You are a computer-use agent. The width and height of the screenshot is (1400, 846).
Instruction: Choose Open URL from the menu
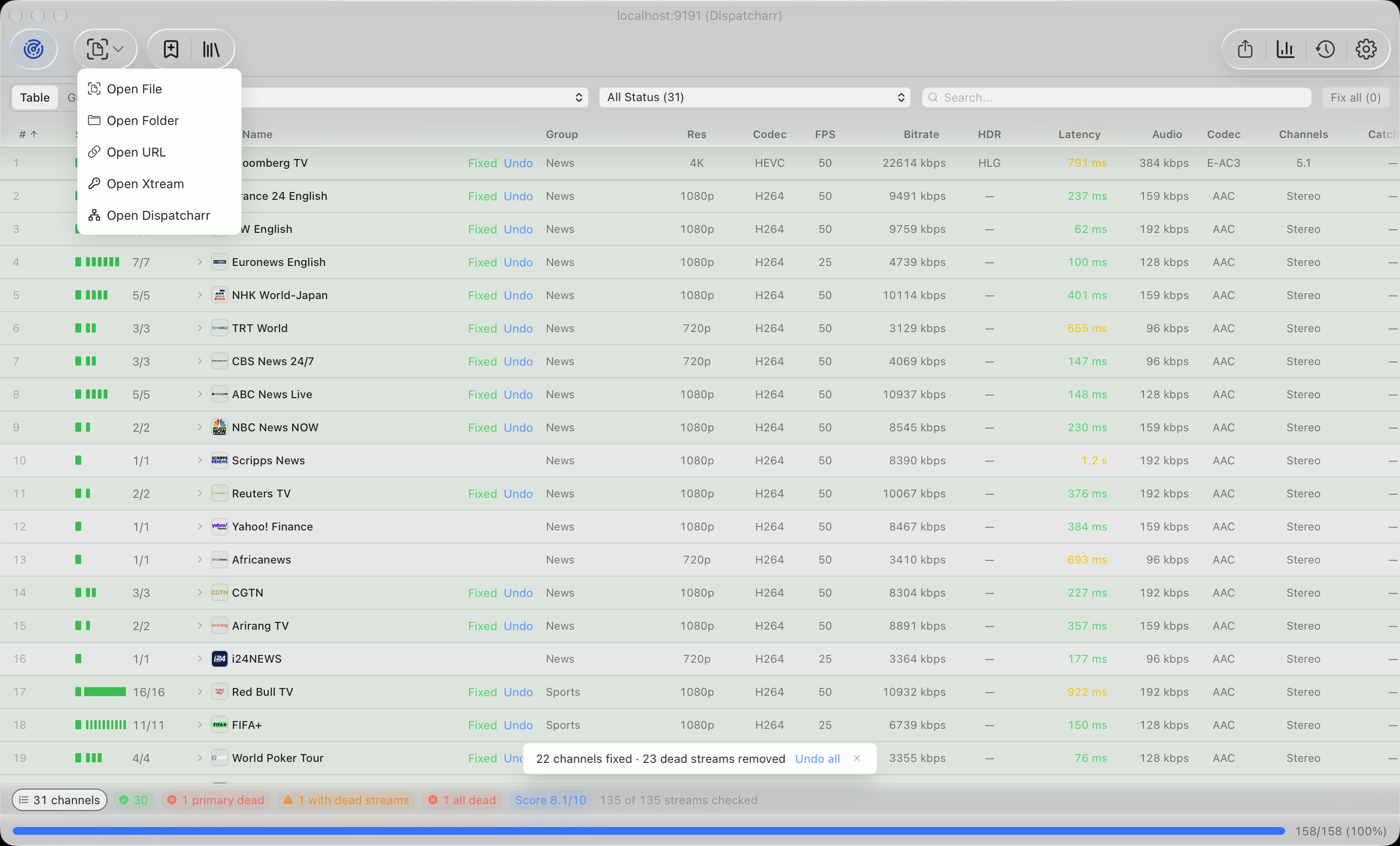(159, 152)
